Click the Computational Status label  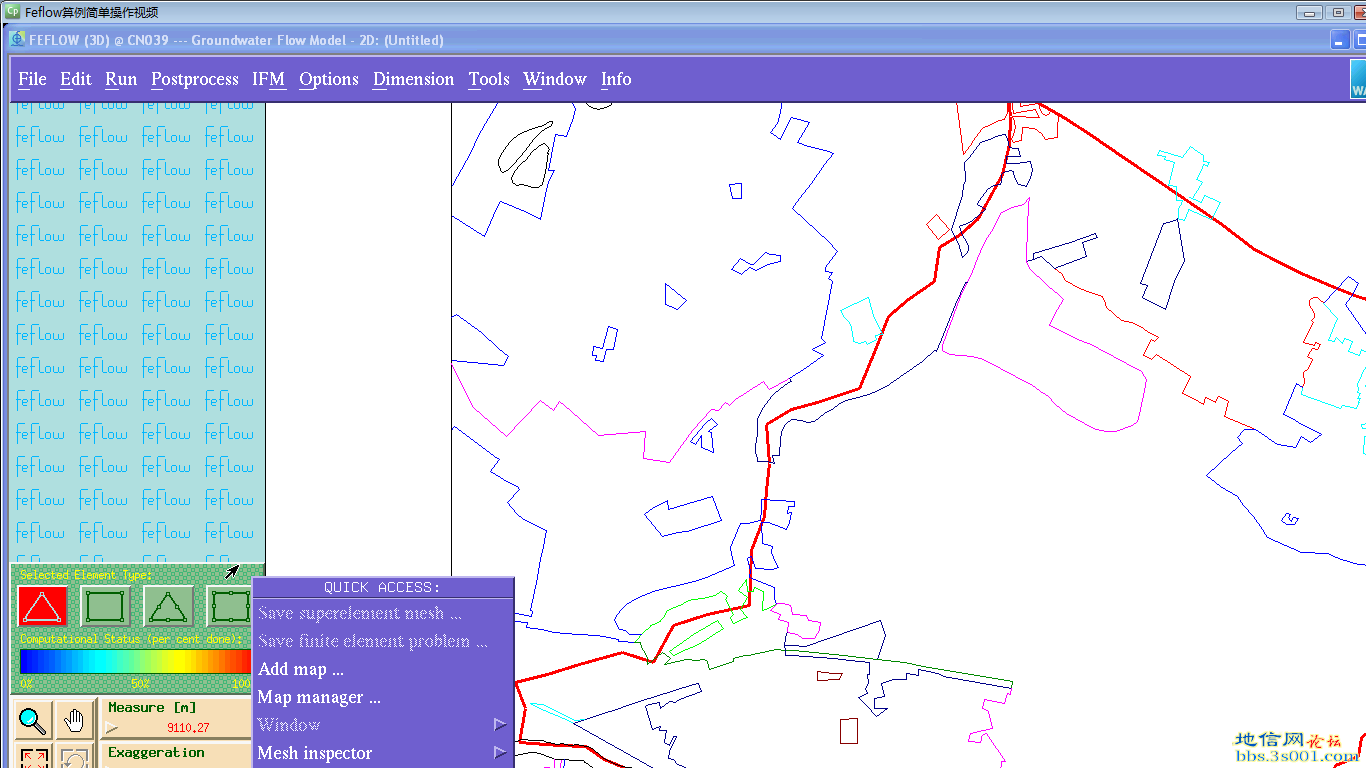[131, 639]
